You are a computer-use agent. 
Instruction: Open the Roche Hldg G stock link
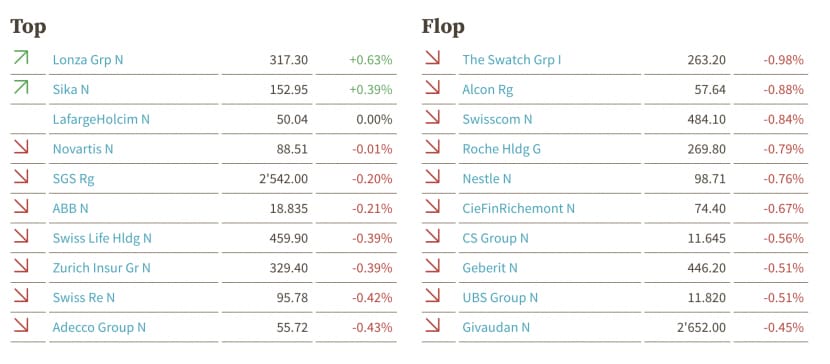(501, 149)
